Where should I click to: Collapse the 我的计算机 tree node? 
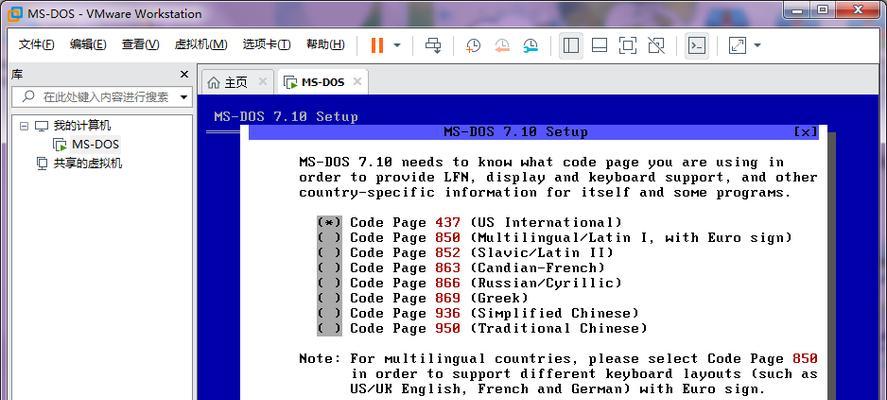[24, 126]
